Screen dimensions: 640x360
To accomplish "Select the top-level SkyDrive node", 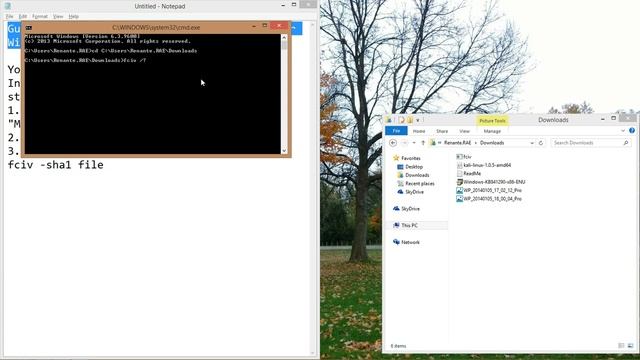I will click(x=410, y=209).
